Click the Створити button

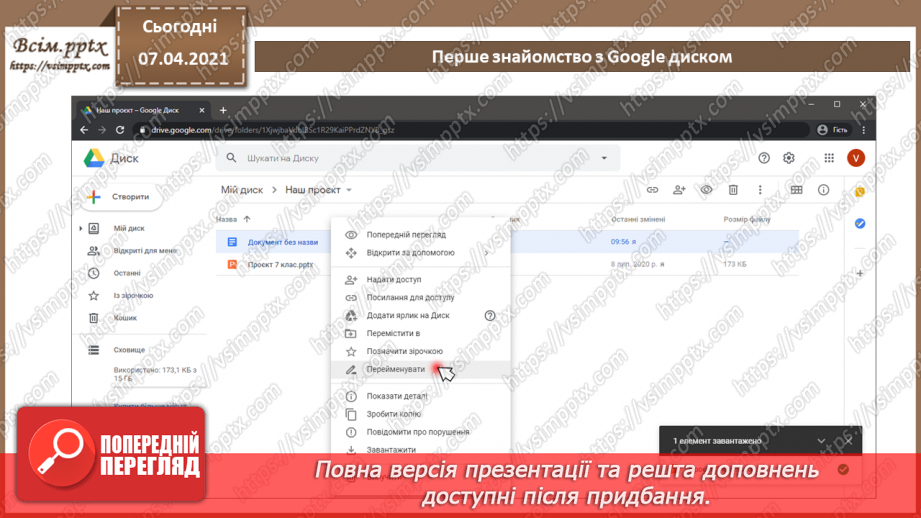121,197
